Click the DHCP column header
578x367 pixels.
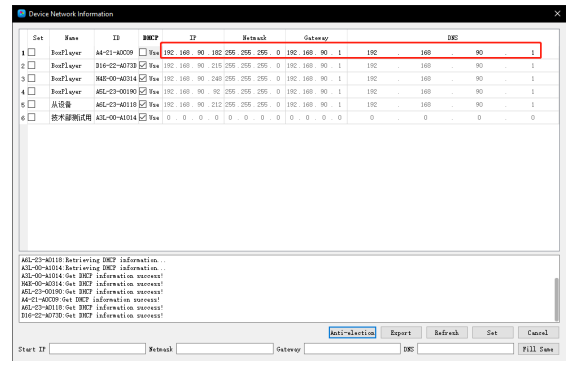pyautogui.click(x=150, y=37)
